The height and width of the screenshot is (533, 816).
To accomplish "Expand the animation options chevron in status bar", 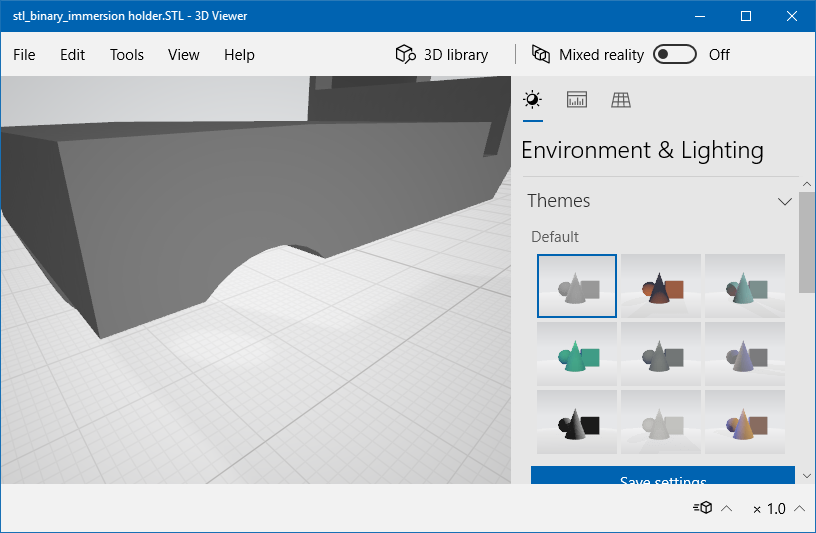I will click(727, 509).
